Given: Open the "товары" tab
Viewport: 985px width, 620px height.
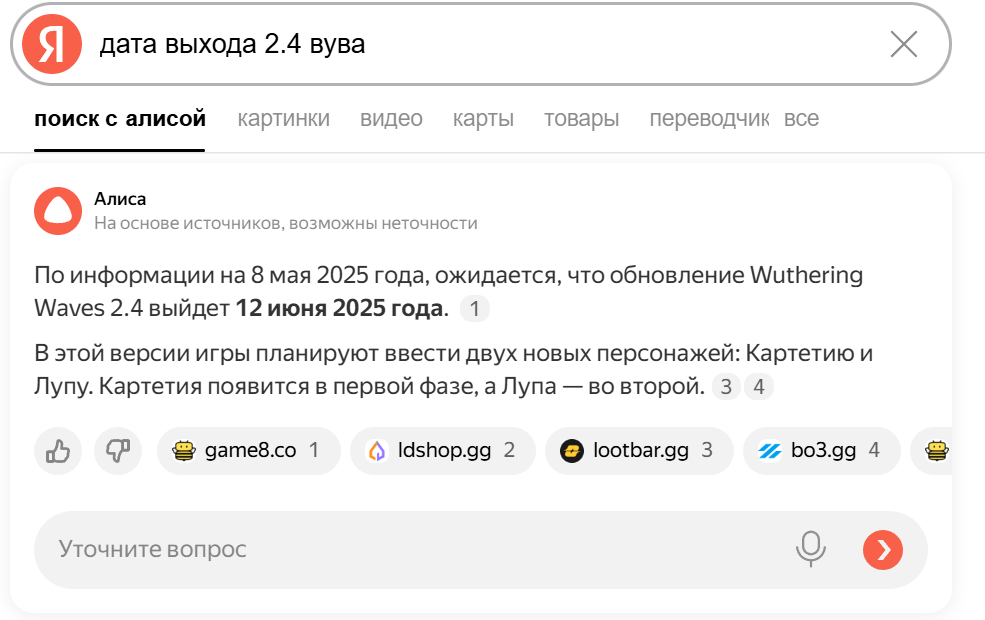Looking at the screenshot, I should [581, 119].
